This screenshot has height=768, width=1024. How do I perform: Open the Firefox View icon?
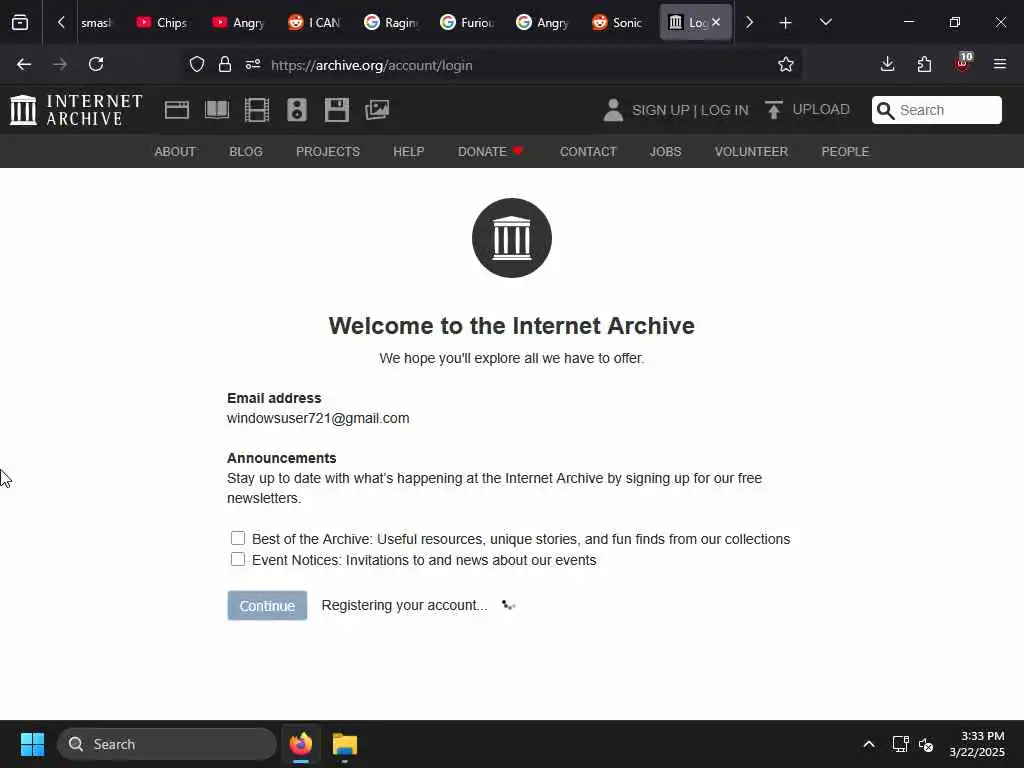(x=20, y=22)
